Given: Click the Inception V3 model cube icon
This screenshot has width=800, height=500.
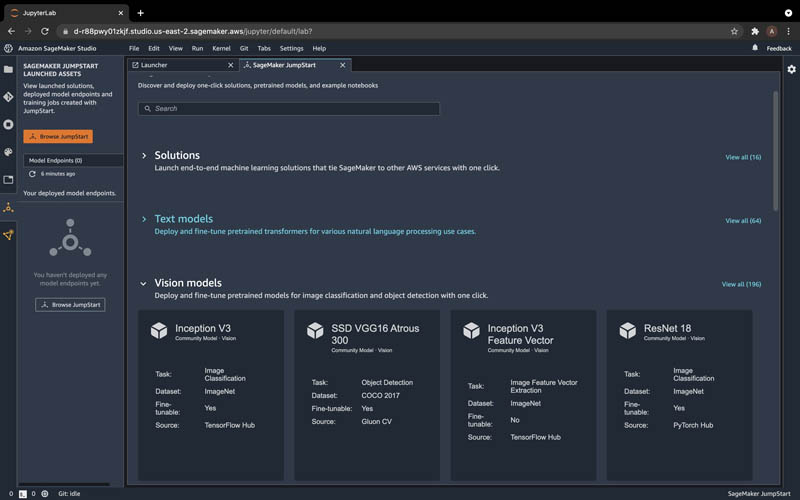Looking at the screenshot, I should click(159, 331).
